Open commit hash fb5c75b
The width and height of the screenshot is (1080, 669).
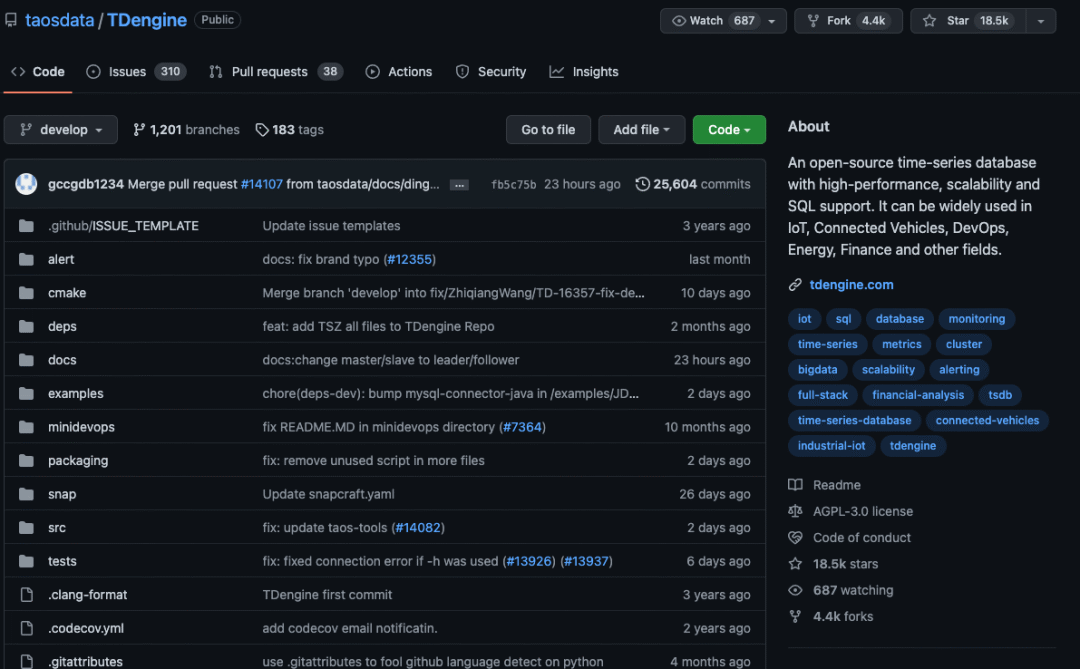513,185
